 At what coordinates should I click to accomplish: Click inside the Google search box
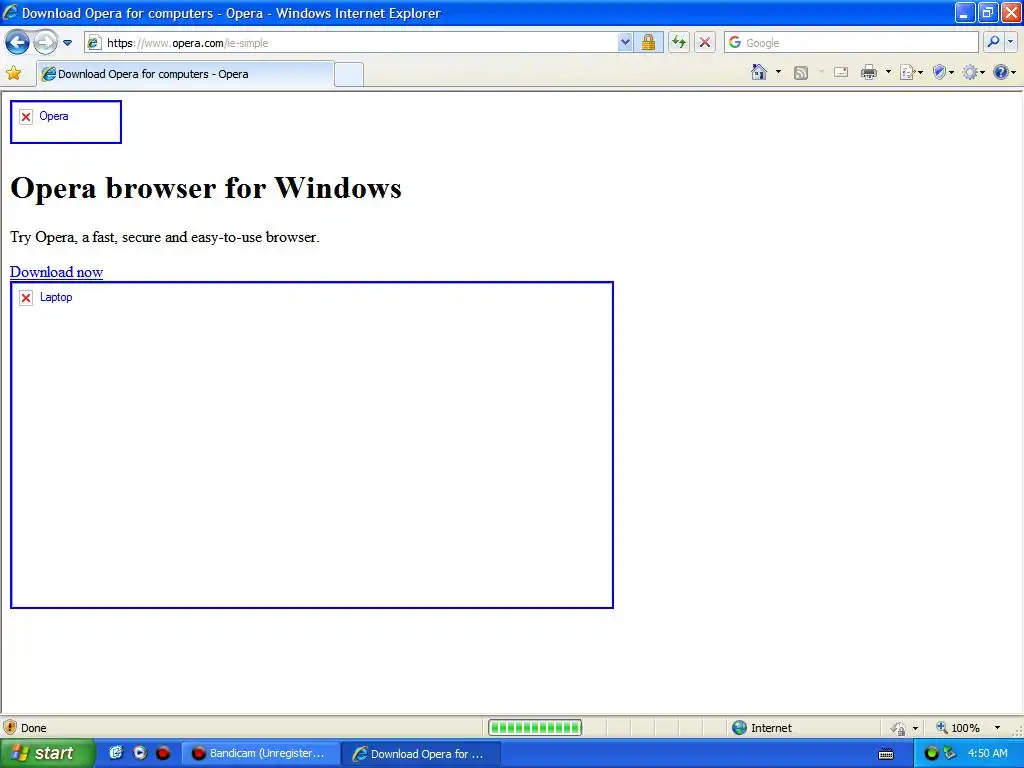852,43
